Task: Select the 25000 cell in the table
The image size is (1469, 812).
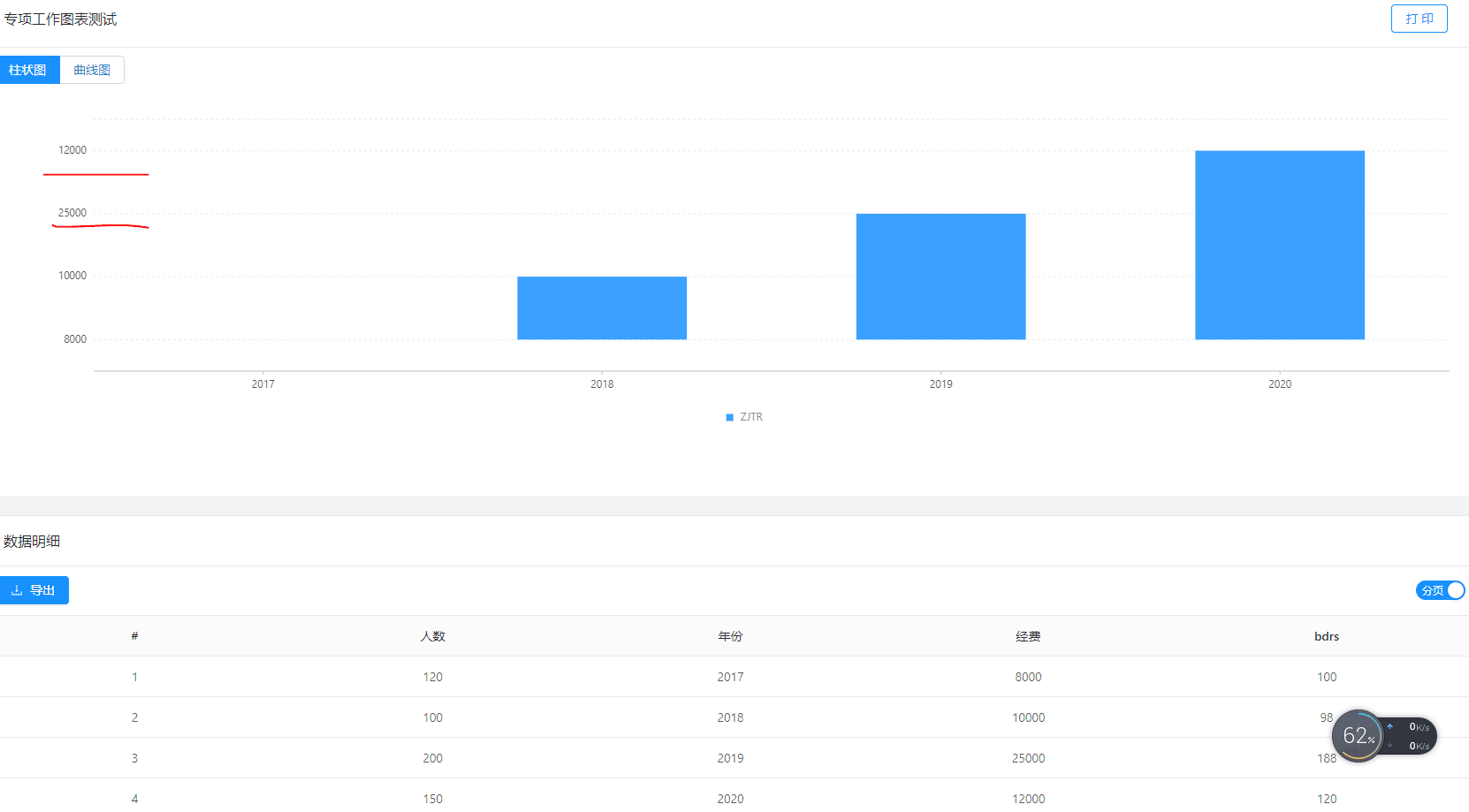Action: pos(1028,758)
